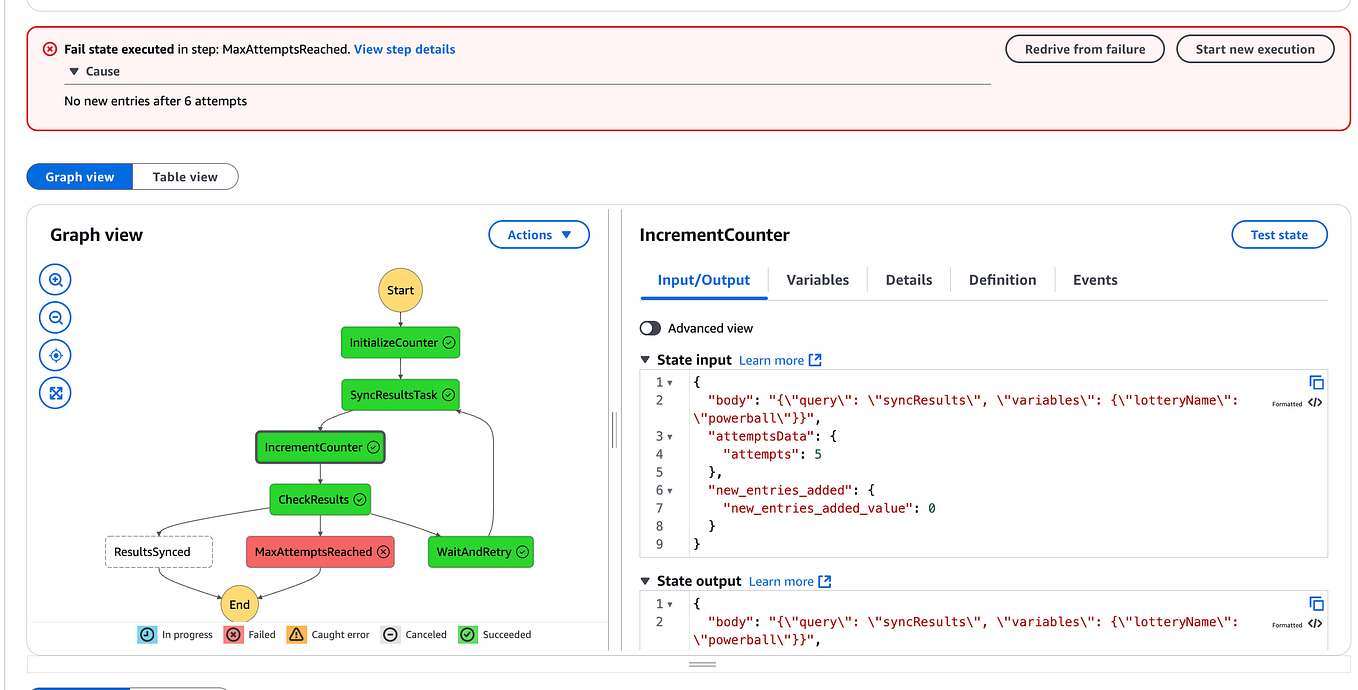Select the MaxAttemptsReached node in the graph

click(320, 551)
